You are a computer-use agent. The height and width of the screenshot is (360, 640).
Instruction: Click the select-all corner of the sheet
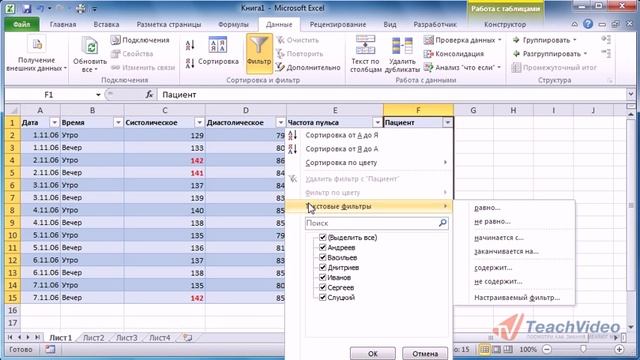pos(13,110)
